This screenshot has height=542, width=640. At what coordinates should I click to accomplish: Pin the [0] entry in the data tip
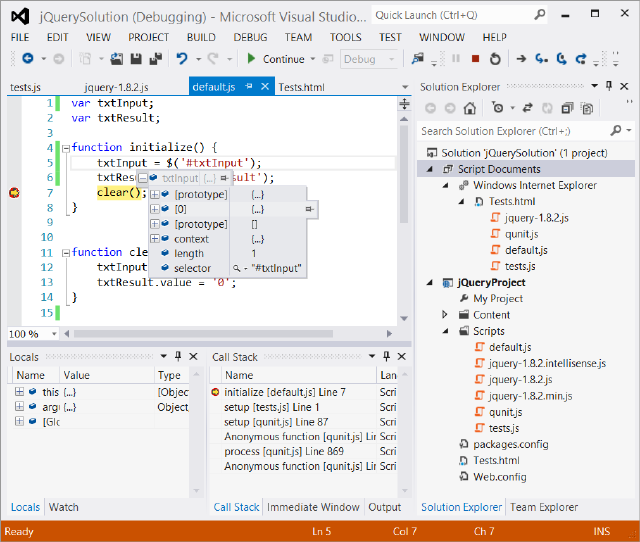click(309, 209)
